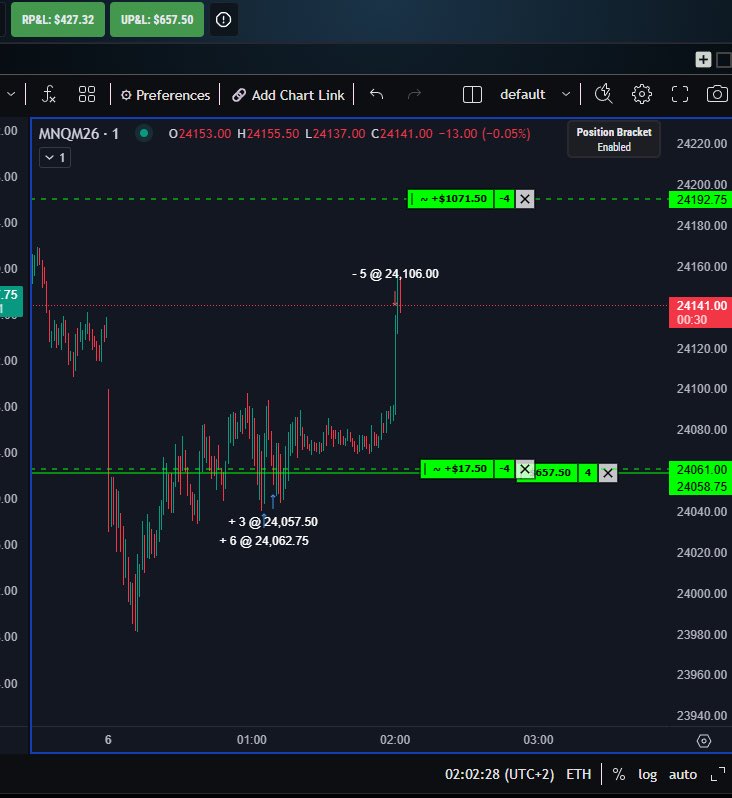The image size is (732, 798).
Task: Click the 4 quantity on position label
Action: pyautogui.click(x=588, y=473)
